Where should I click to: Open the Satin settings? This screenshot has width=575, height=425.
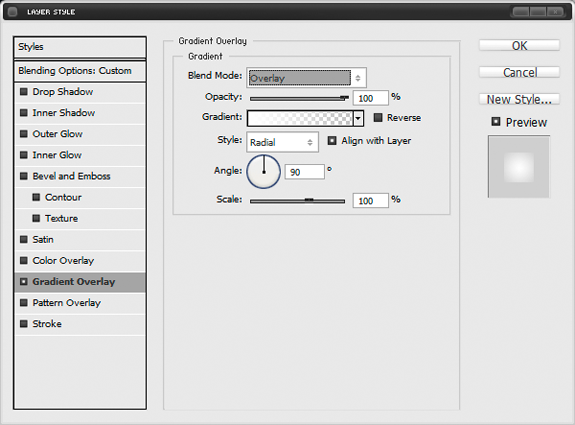tap(43, 239)
